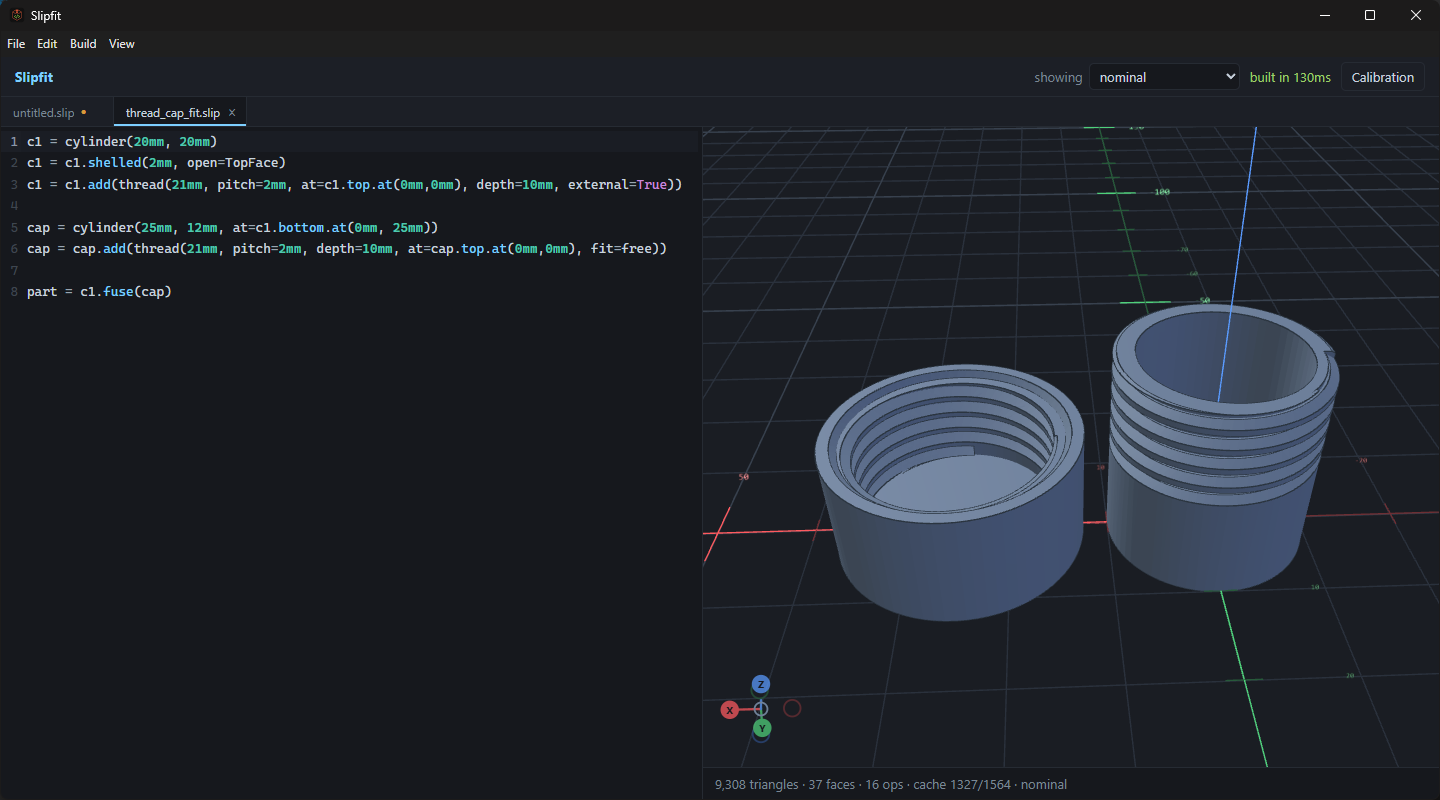Click code line 2 with shelled call
The height and width of the screenshot is (800, 1440).
(156, 162)
